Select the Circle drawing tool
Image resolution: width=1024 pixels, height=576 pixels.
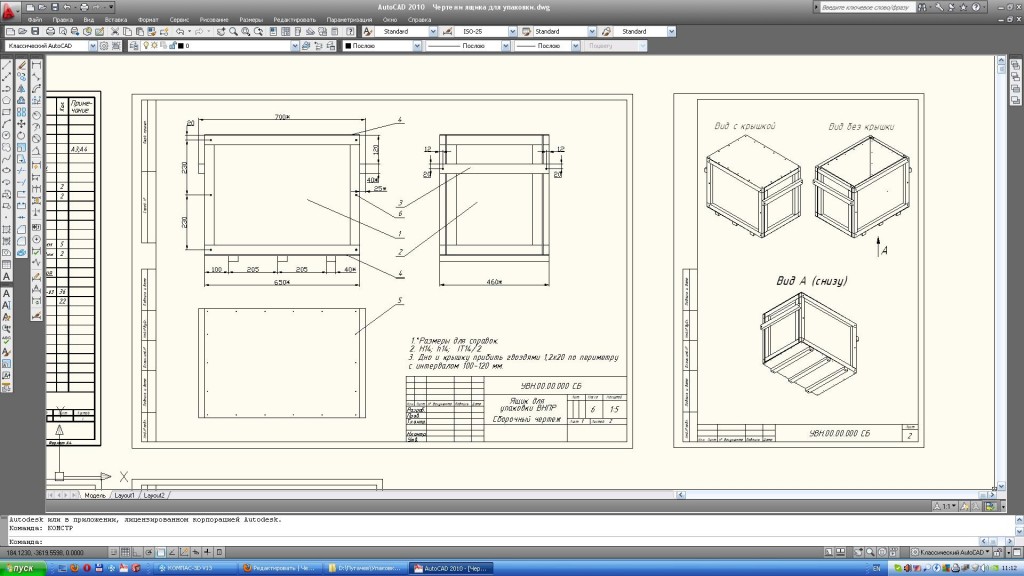[x=7, y=136]
